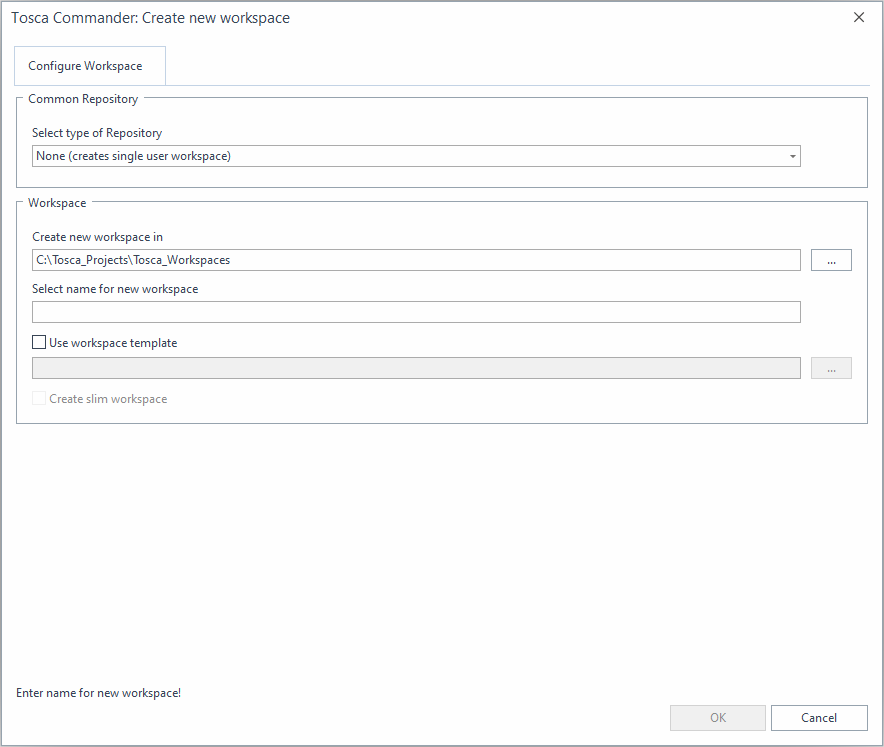The height and width of the screenshot is (747, 884).
Task: Click the disabled workspace template path field
Action: click(x=416, y=368)
